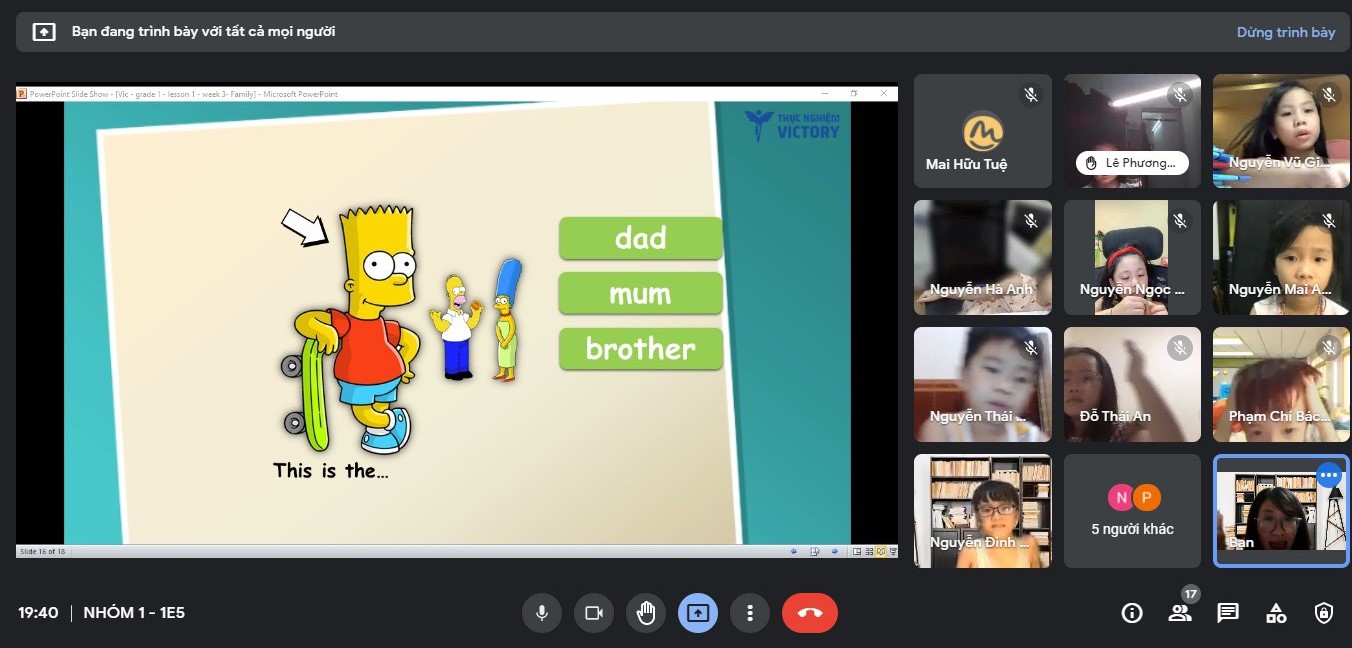The width and height of the screenshot is (1352, 648).
Task: Expand the 5 người khác tile
Action: coord(1132,511)
